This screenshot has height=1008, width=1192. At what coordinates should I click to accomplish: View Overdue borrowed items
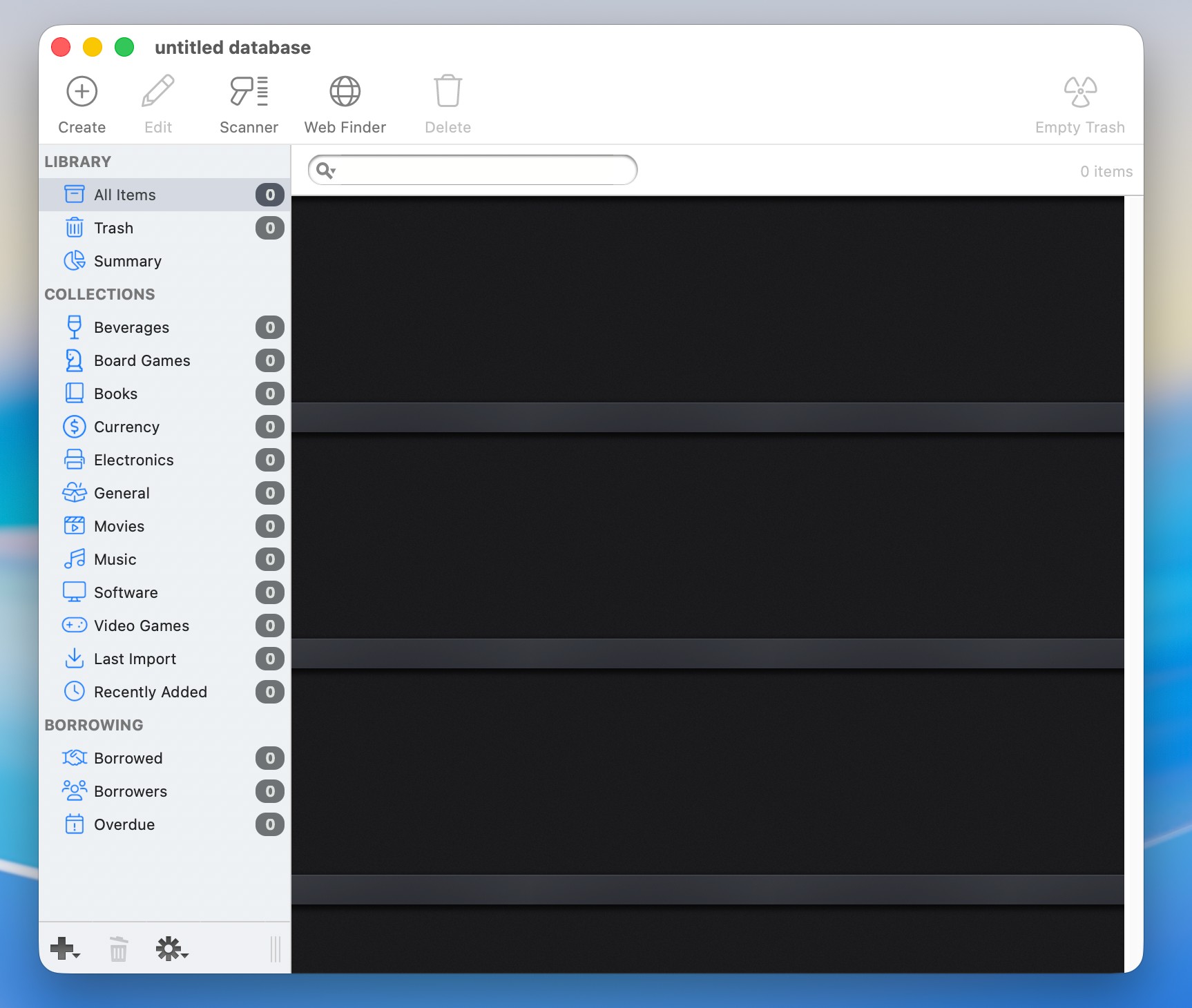124,824
